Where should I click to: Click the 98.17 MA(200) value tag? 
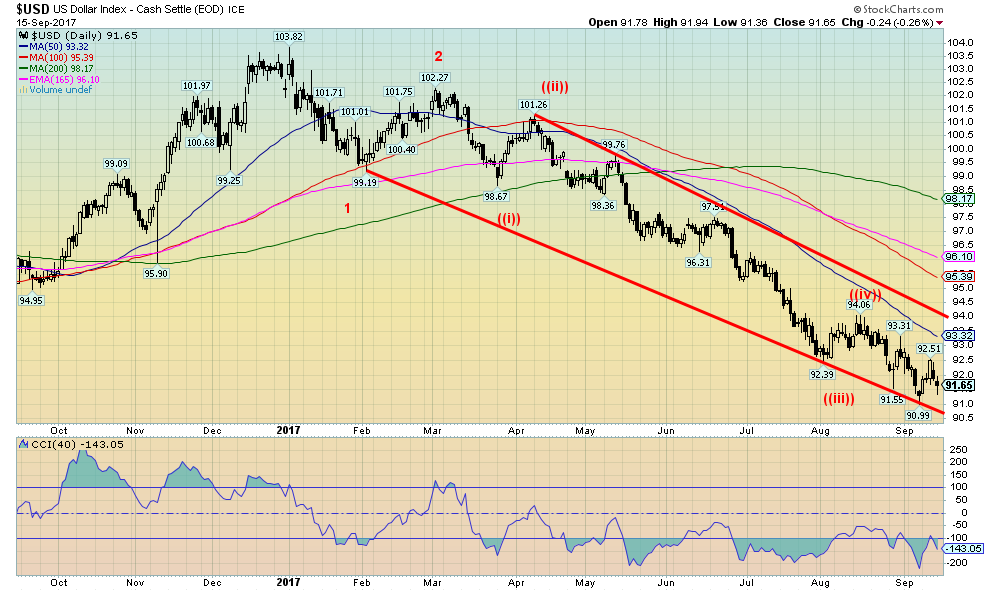click(960, 199)
